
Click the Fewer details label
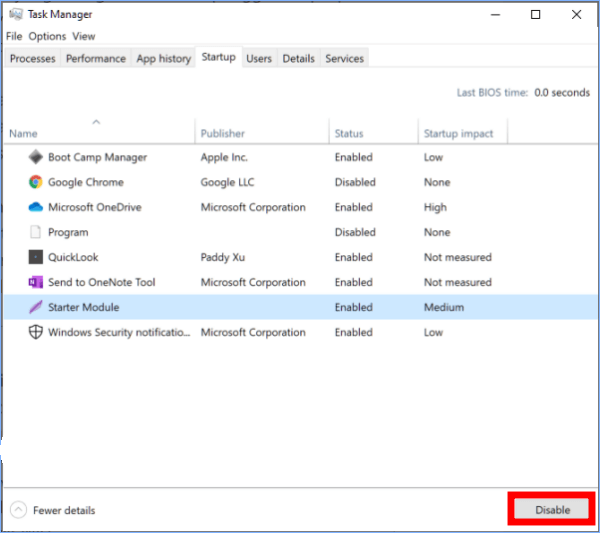tap(64, 510)
